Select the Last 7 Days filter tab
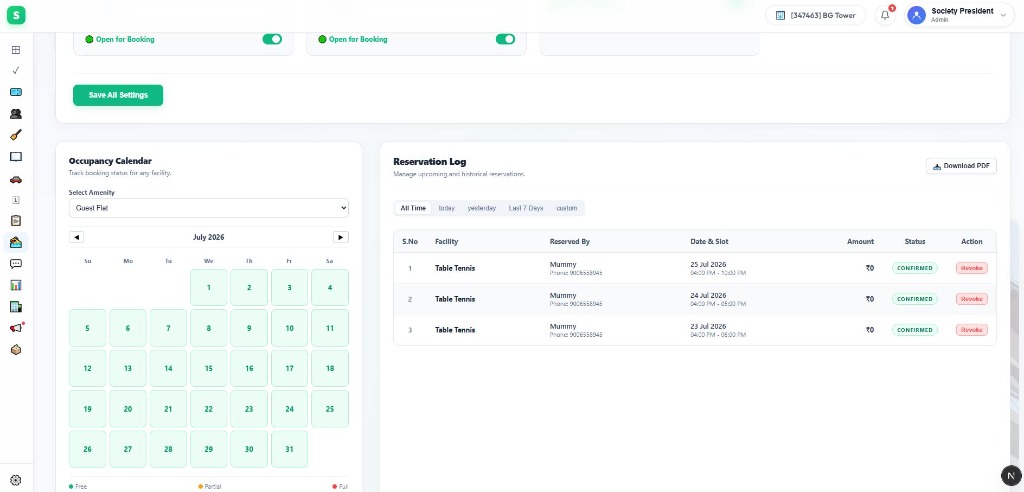The width and height of the screenshot is (1024, 492). tap(526, 208)
